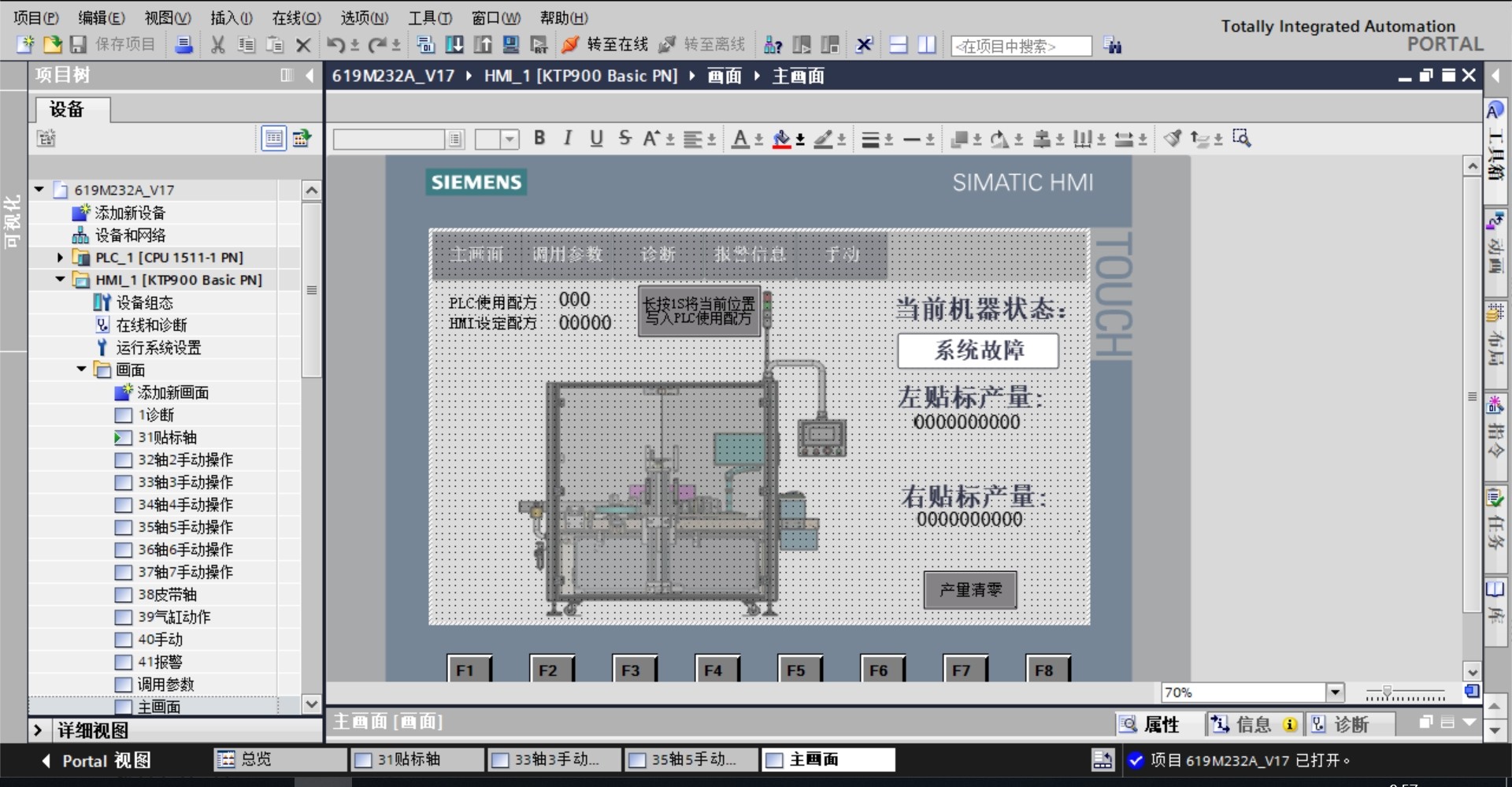The width and height of the screenshot is (1512, 787).
Task: Collapse HMI_1 [KTP900 Basic PN] node
Action: point(60,280)
